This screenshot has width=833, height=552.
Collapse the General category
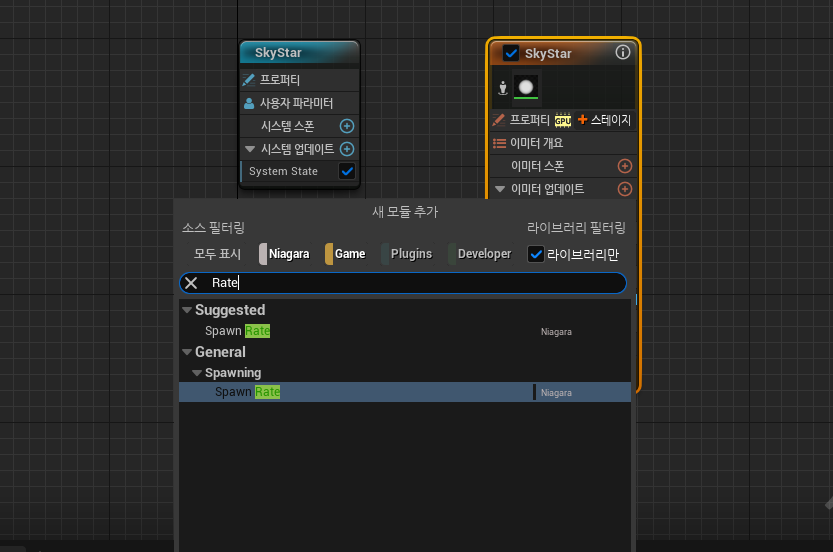point(187,352)
